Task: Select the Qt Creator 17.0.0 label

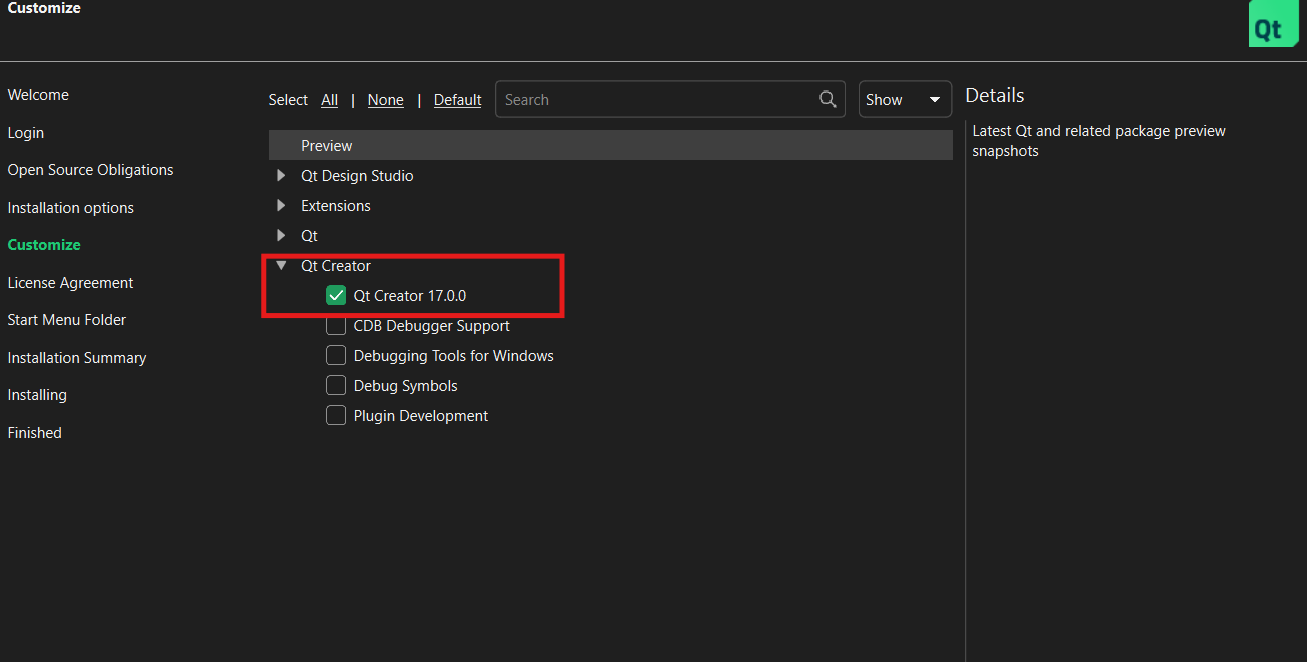Action: [x=410, y=296]
